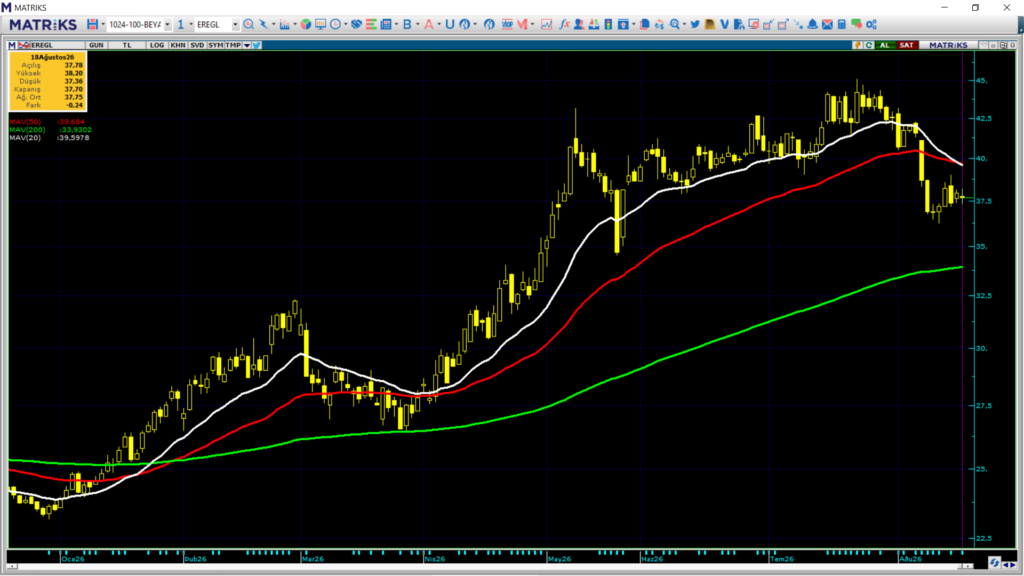This screenshot has height=576, width=1024.
Task: Click the blue upload box icon
Action: point(623,24)
